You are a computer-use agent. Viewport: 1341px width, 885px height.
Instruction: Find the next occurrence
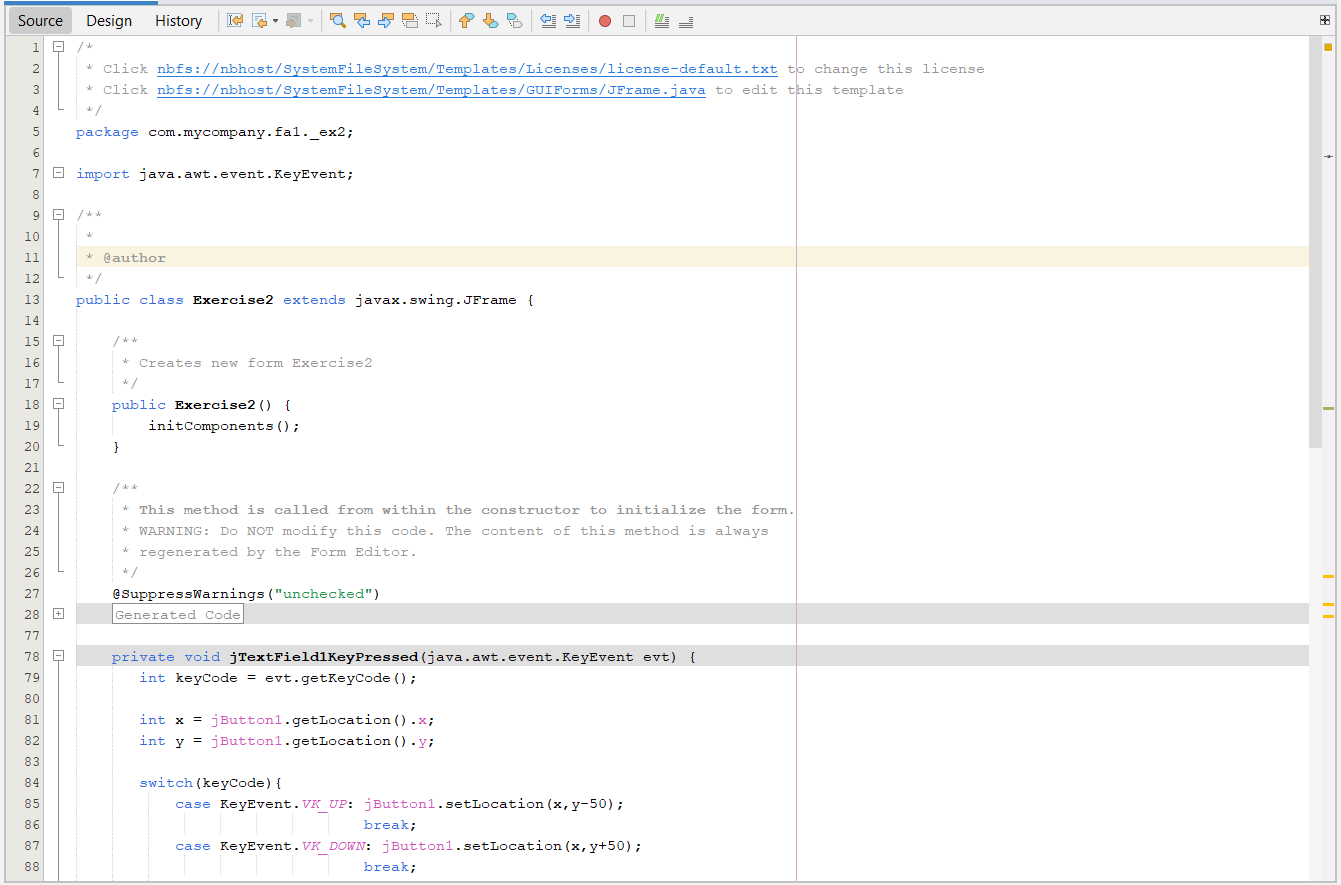(386, 20)
